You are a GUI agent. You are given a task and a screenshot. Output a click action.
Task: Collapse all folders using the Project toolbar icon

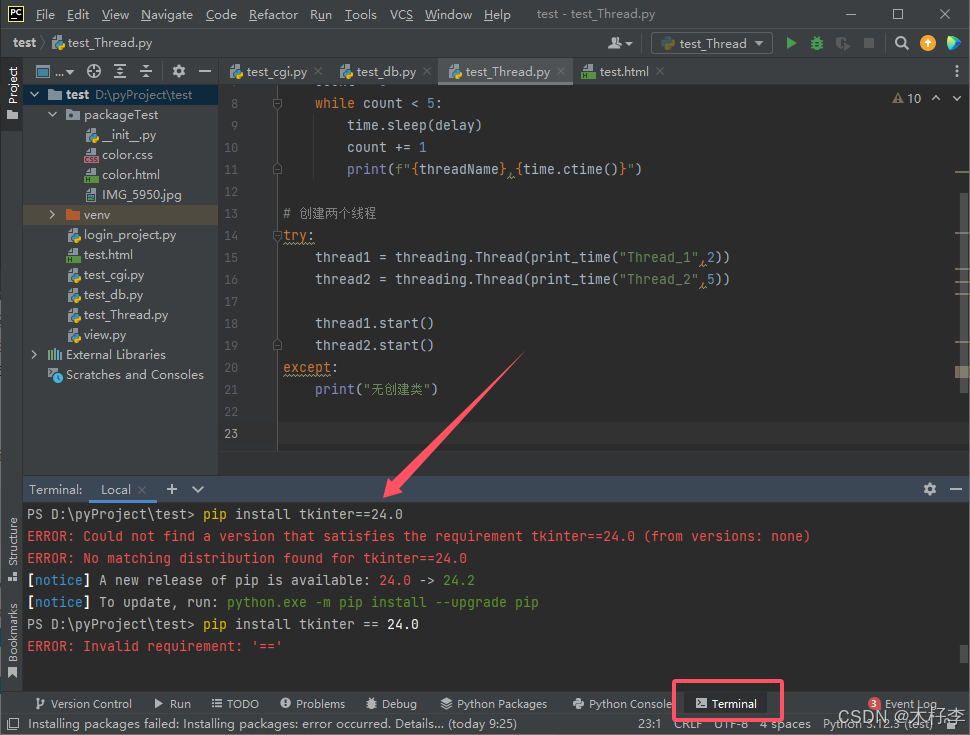tap(146, 72)
